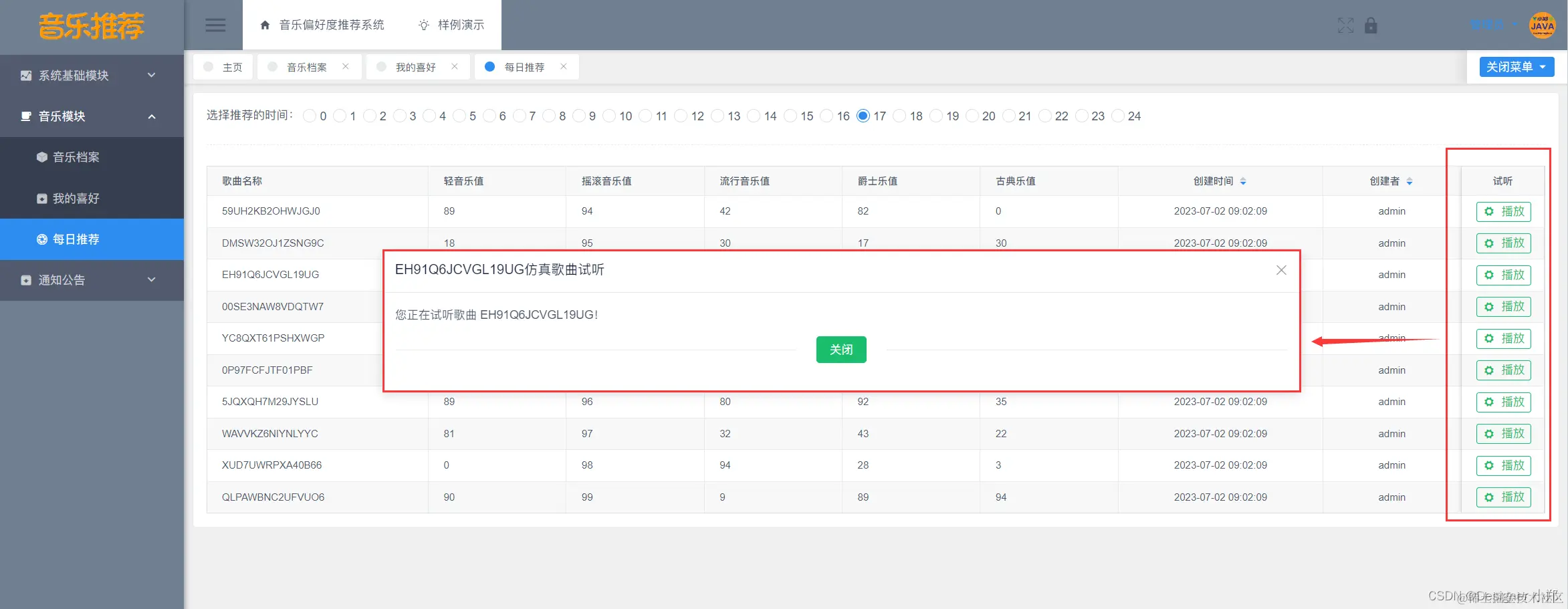1568x609 pixels.
Task: Open the username dropdown by avatar
Action: [x=1494, y=25]
